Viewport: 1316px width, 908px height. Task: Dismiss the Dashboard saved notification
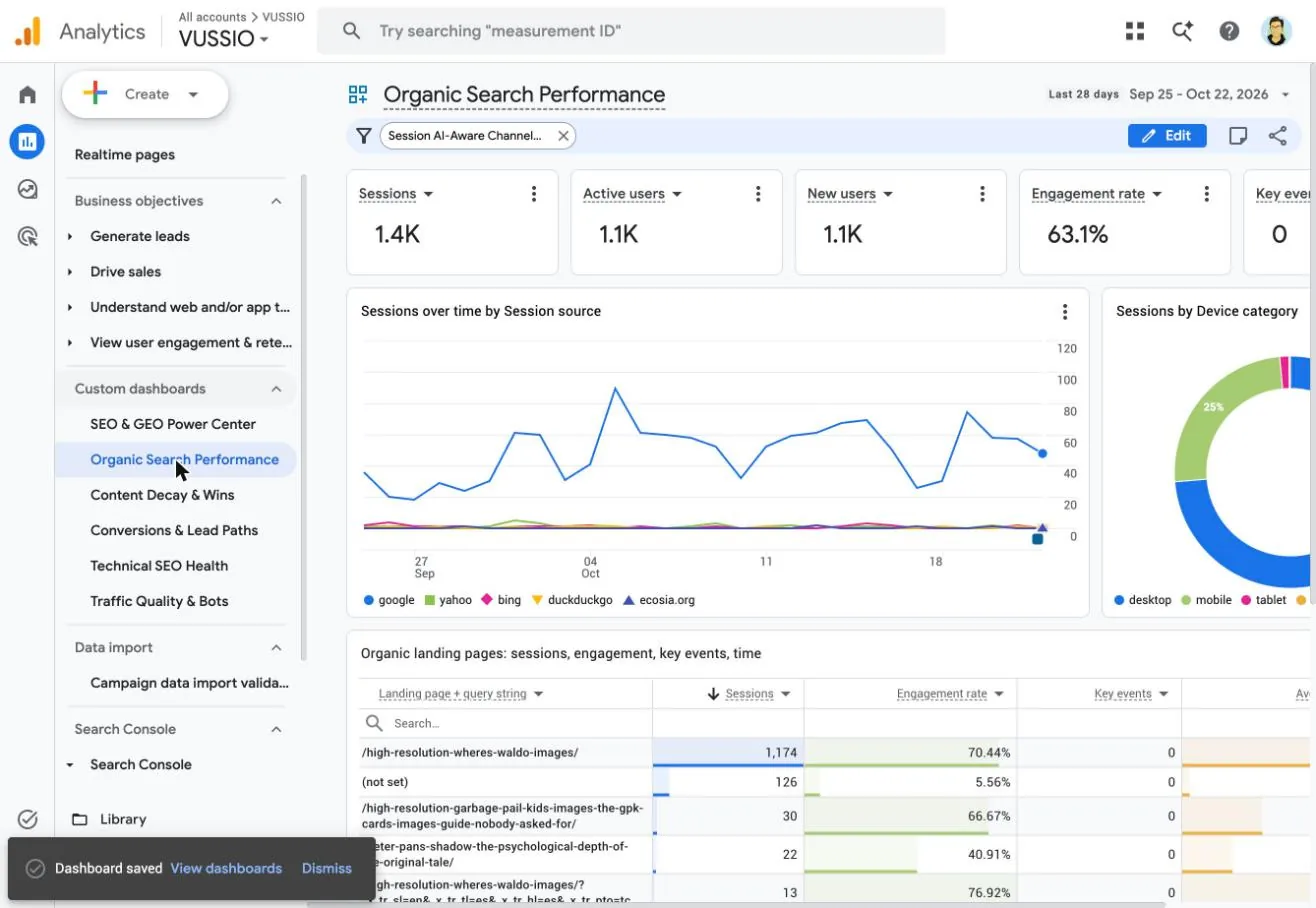pyautogui.click(x=327, y=869)
